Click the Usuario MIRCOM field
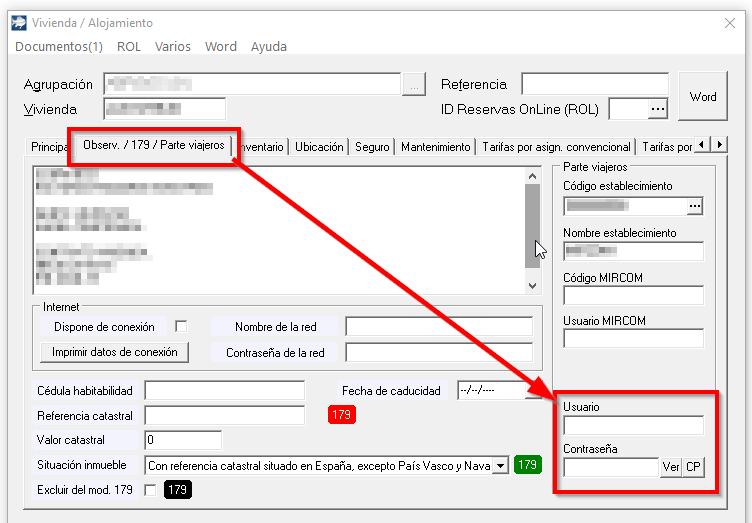 pyautogui.click(x=633, y=338)
